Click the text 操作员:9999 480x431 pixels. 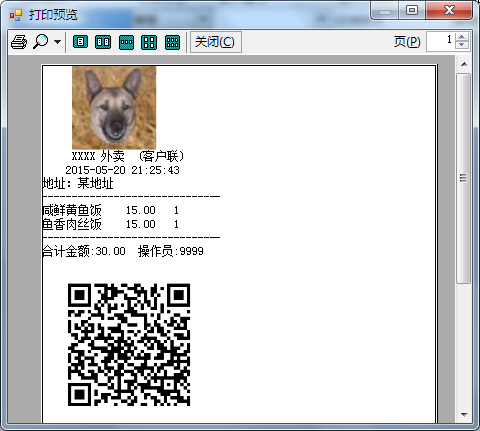pos(170,251)
